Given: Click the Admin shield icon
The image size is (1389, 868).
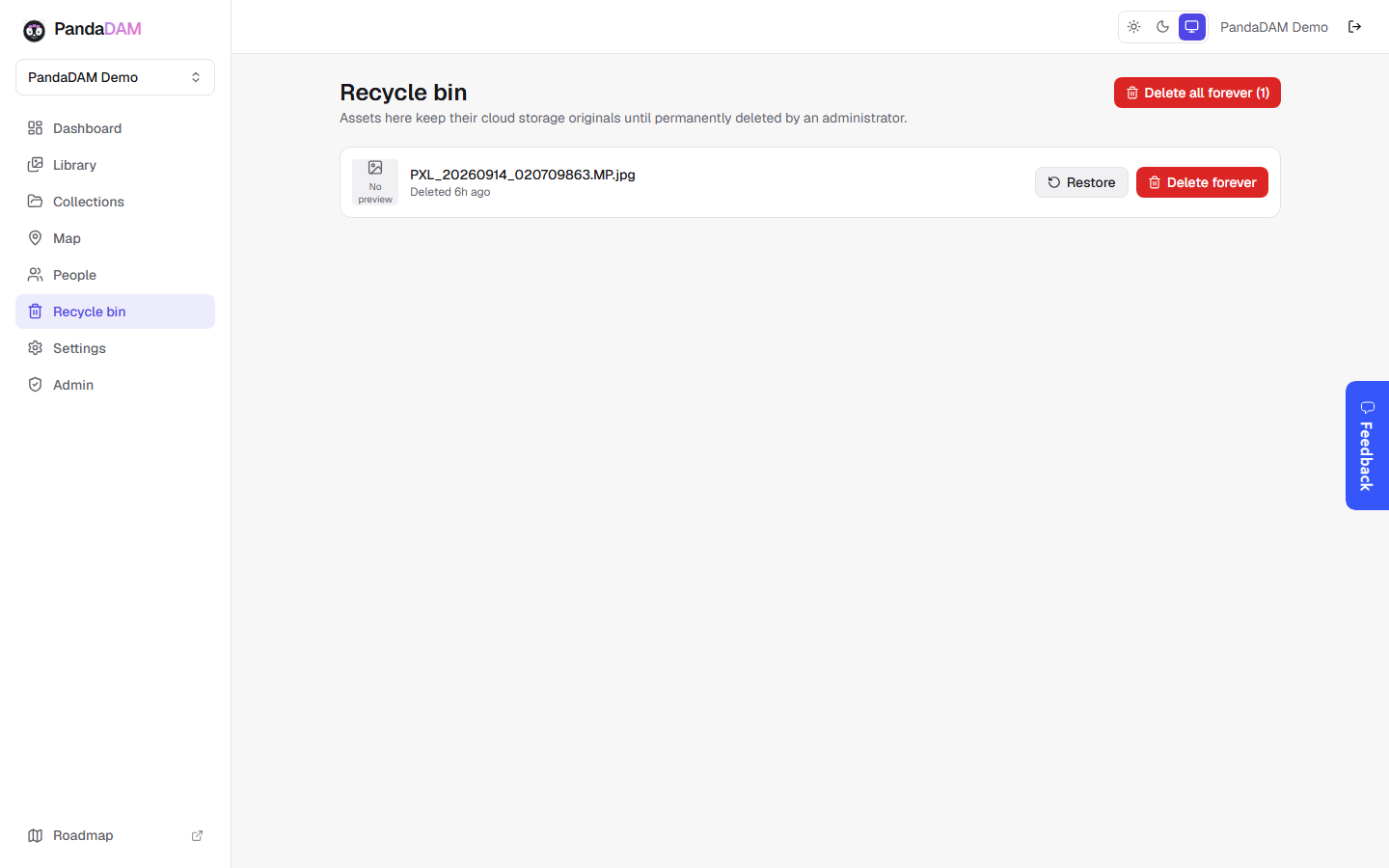Looking at the screenshot, I should [x=36, y=385].
